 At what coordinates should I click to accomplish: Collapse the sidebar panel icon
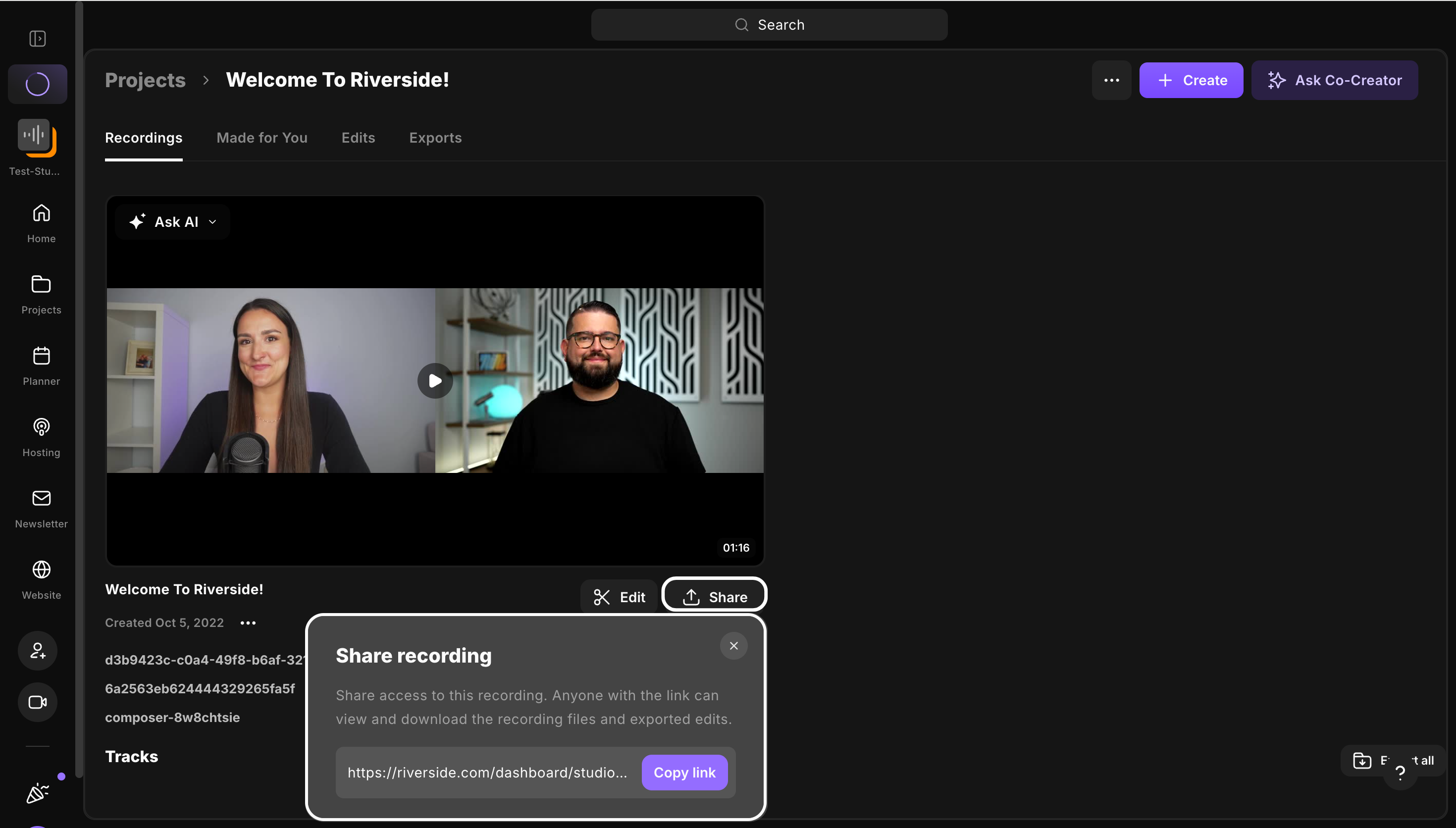pyautogui.click(x=38, y=39)
